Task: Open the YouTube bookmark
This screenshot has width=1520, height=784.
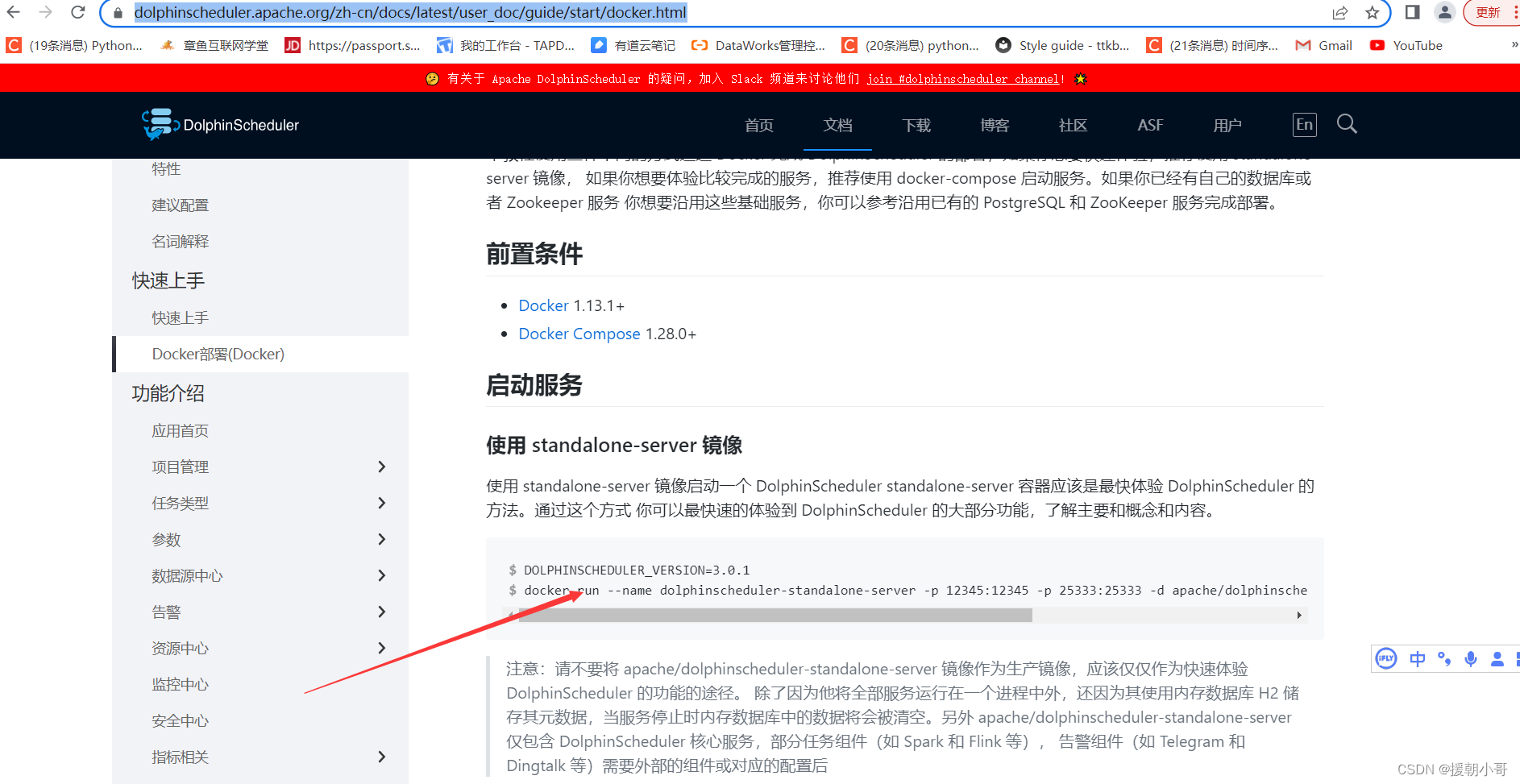Action: tap(1406, 45)
